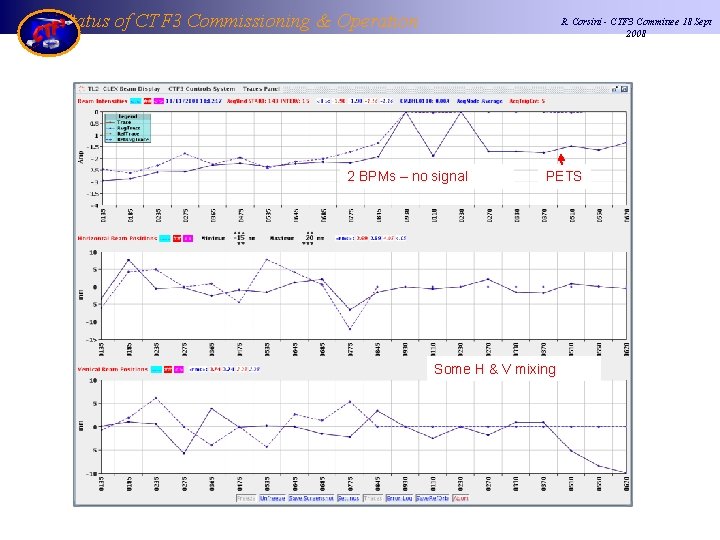Click the red Alarm button
Screen dimensions: 720x540
[x=461, y=498]
